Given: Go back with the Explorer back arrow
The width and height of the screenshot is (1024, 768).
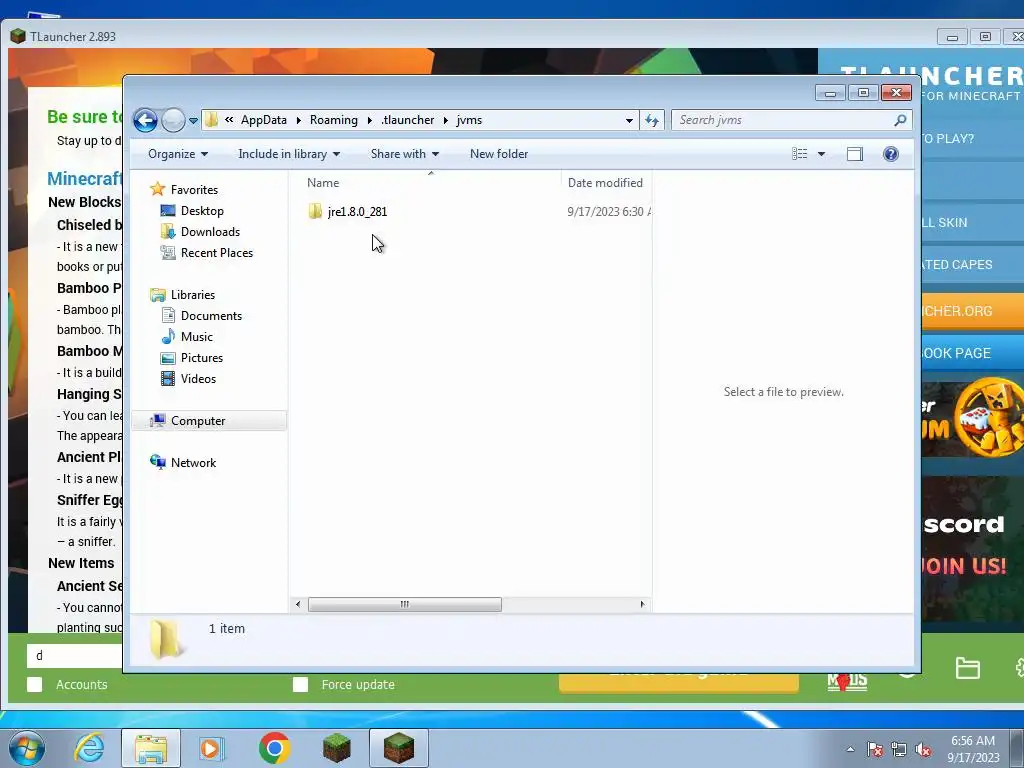Looking at the screenshot, I should click(x=145, y=120).
